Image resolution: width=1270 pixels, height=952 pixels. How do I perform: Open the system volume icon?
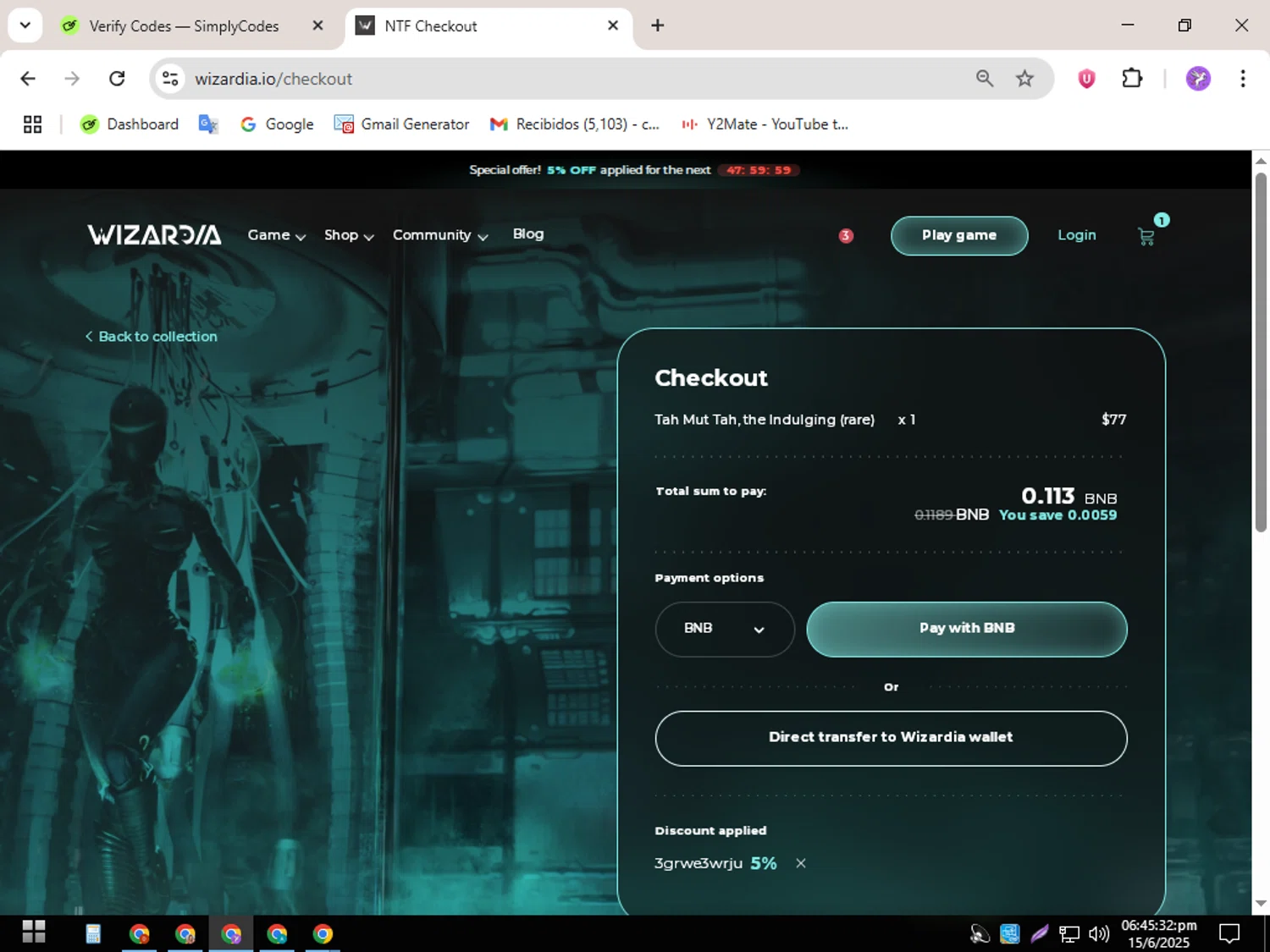1099,933
